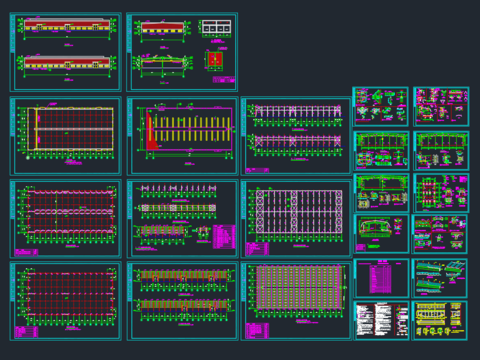Open the white text general notes sheet
Image resolution: width=480 pixels, height=360 pixels.
point(381,320)
